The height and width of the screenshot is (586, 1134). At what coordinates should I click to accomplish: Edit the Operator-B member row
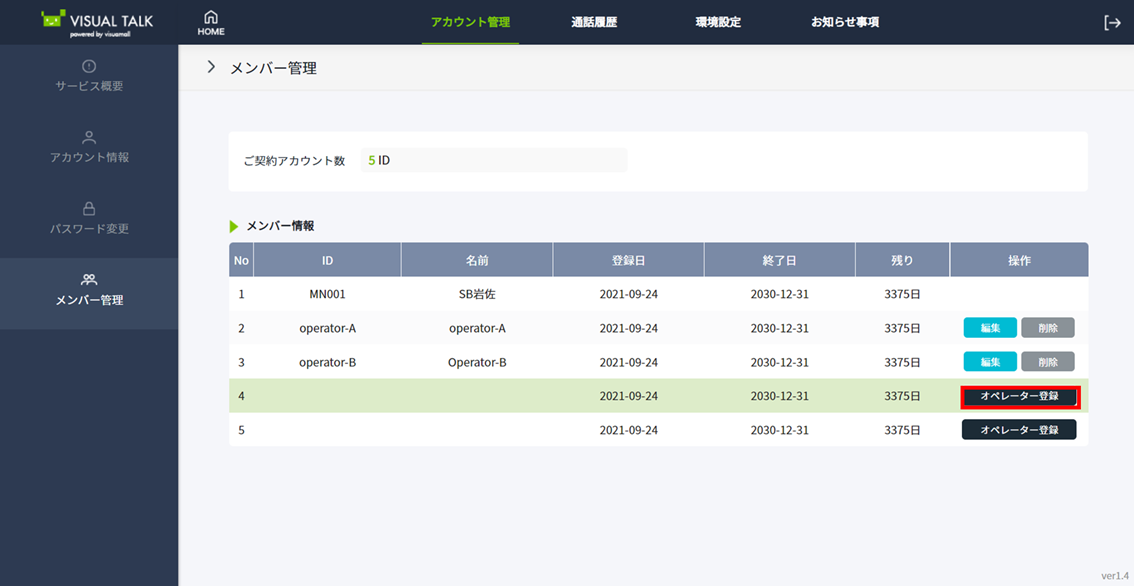coord(990,362)
